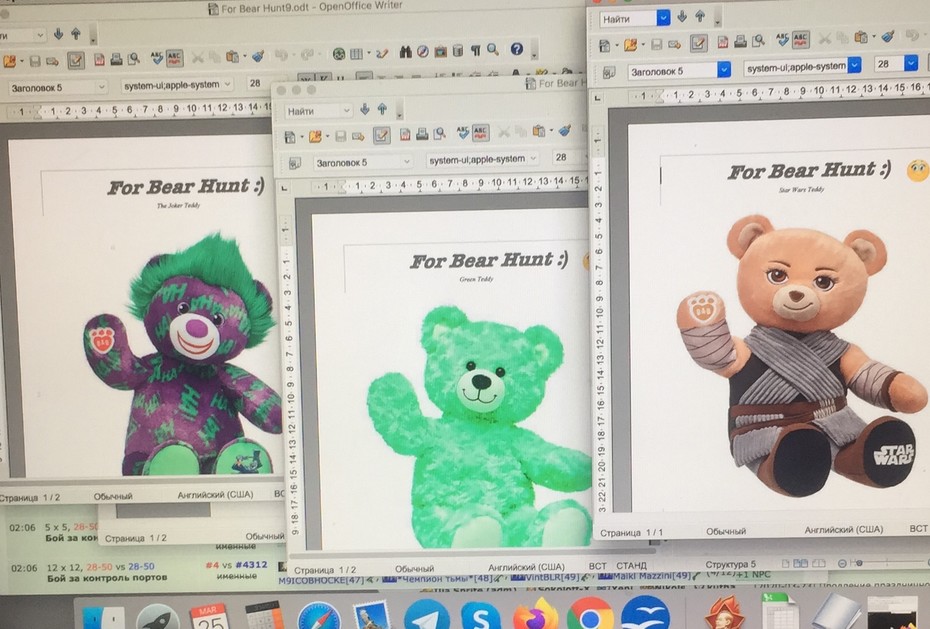Open the paragraph style dropdown in the Joker Teddy window
This screenshot has width=930, height=629.
[101, 87]
